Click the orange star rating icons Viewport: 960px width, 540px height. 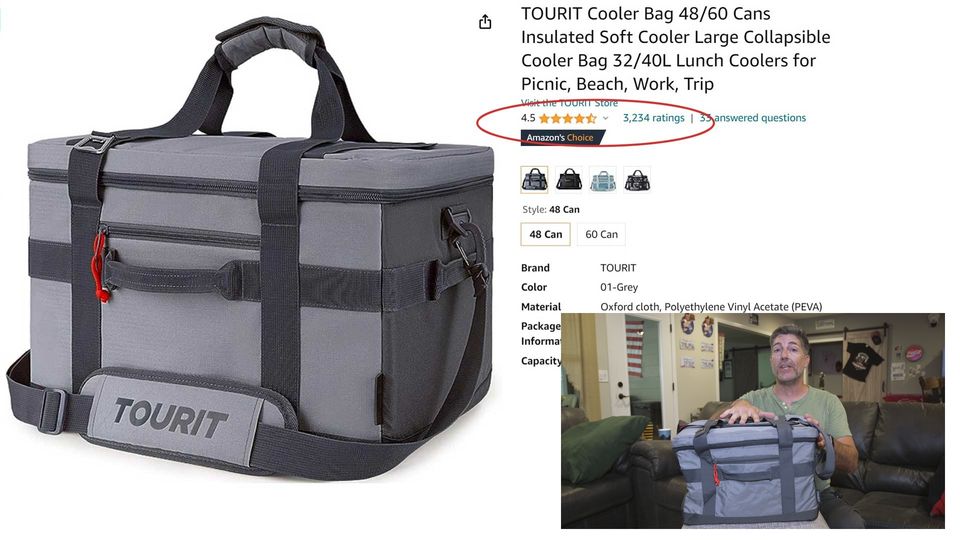[568, 118]
